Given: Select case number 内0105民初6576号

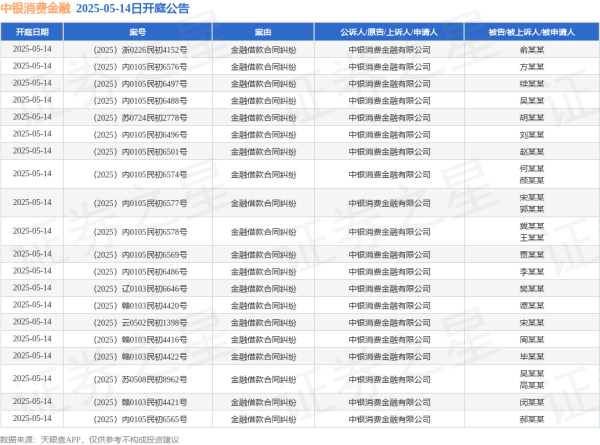Looking at the screenshot, I should click(x=155, y=67).
